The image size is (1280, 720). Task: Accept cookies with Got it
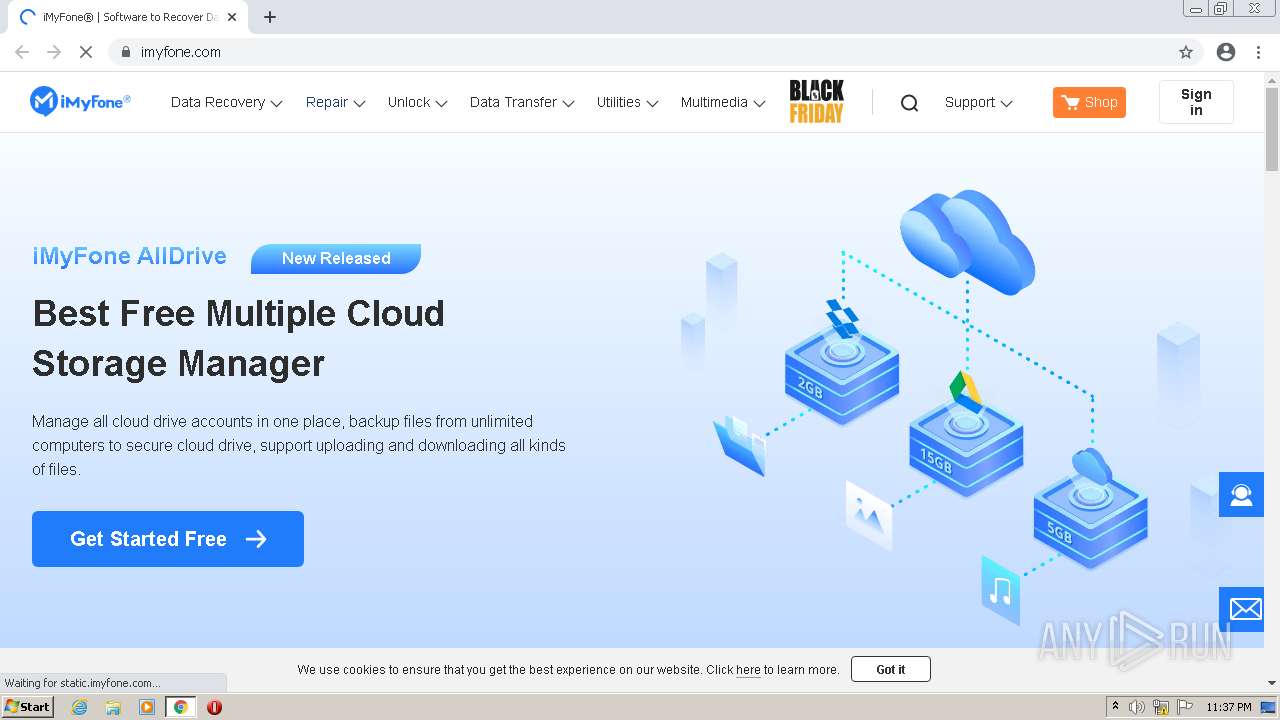pos(891,669)
